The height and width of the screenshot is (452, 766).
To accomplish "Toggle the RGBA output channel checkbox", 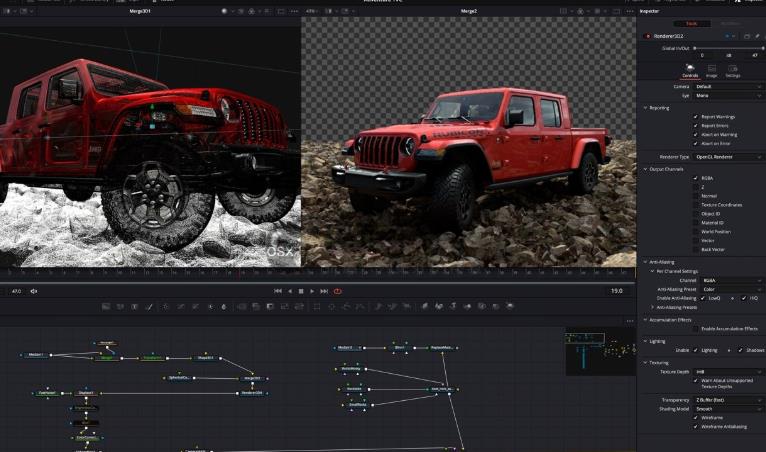I will coord(696,178).
